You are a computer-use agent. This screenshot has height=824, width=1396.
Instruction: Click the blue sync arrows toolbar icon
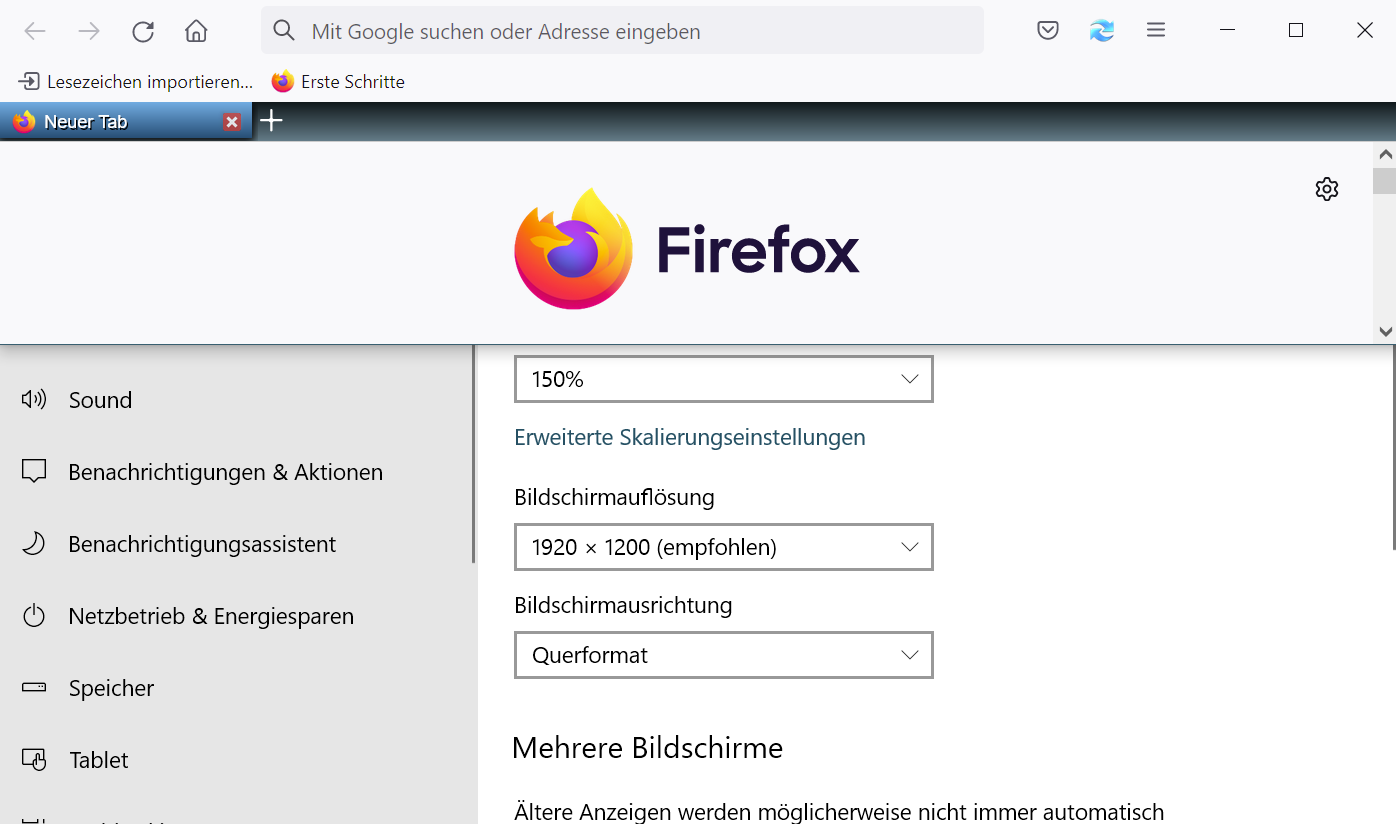click(x=1102, y=31)
